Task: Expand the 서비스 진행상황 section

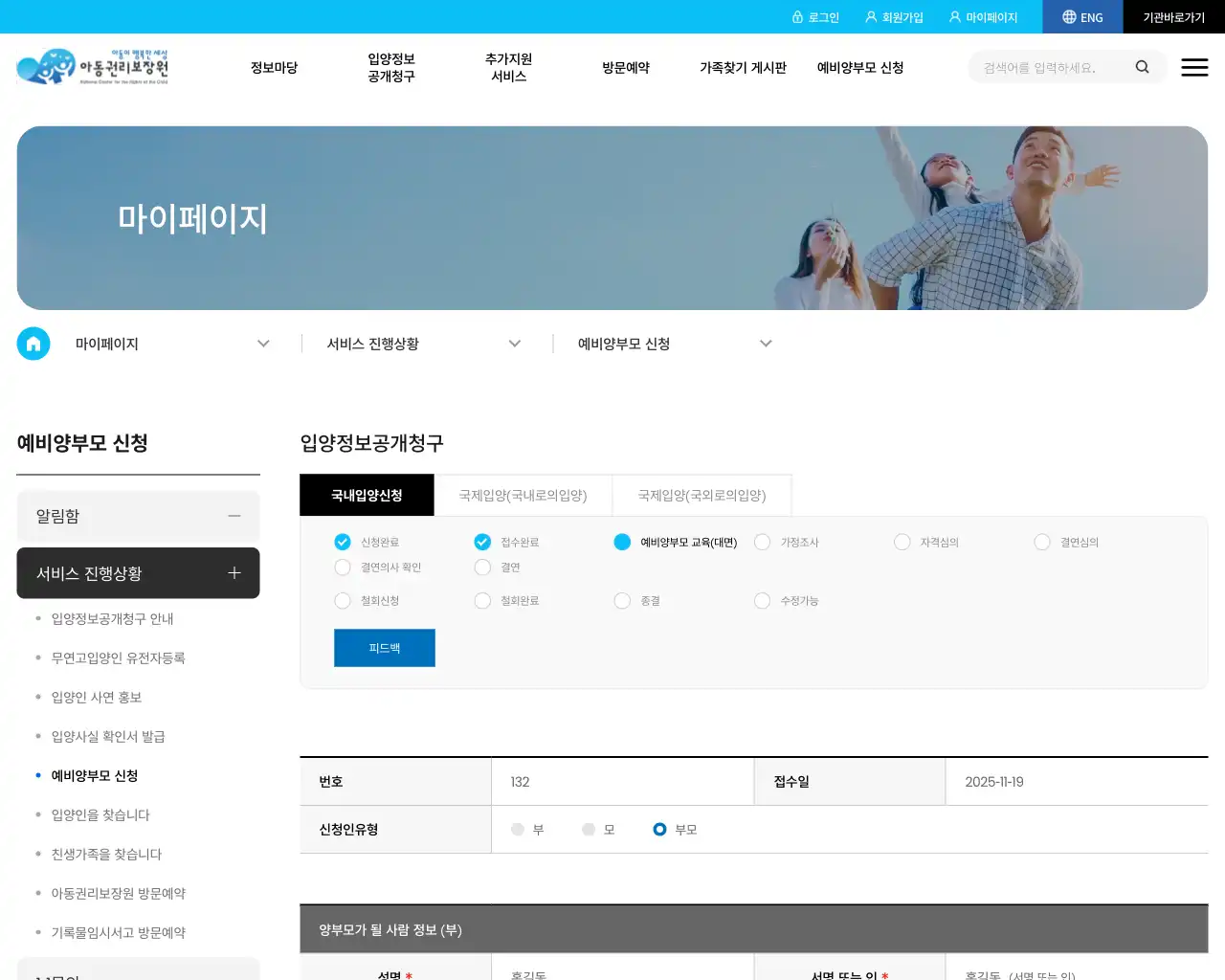Action: 234,573
